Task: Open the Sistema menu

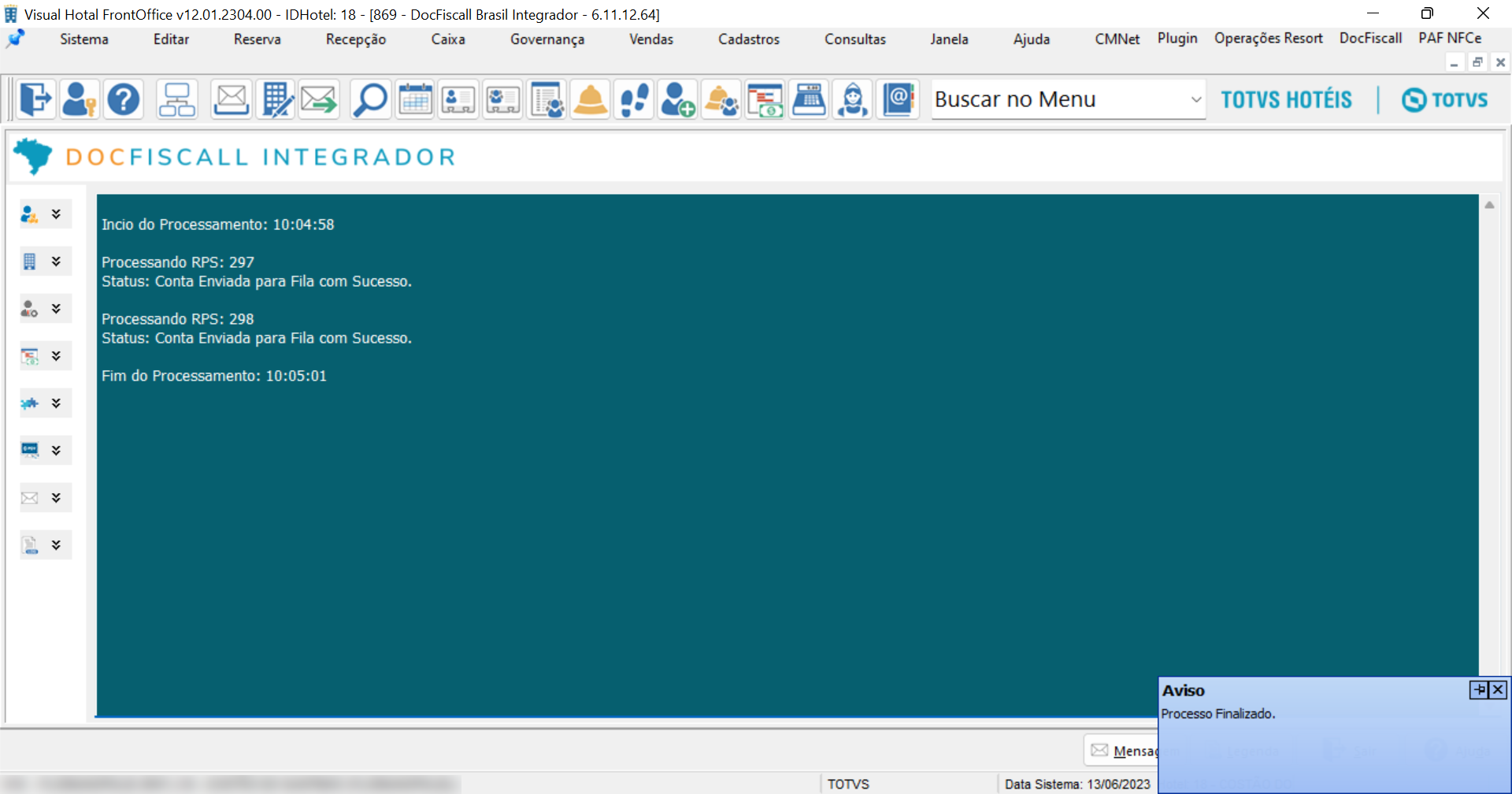Action: pos(84,39)
